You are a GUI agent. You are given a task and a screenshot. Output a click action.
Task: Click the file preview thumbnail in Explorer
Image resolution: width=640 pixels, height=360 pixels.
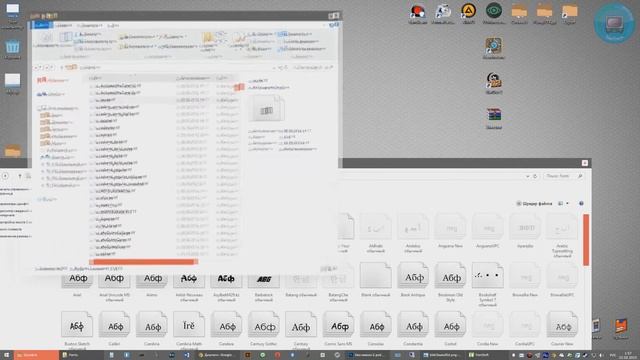pyautogui.click(x=267, y=109)
